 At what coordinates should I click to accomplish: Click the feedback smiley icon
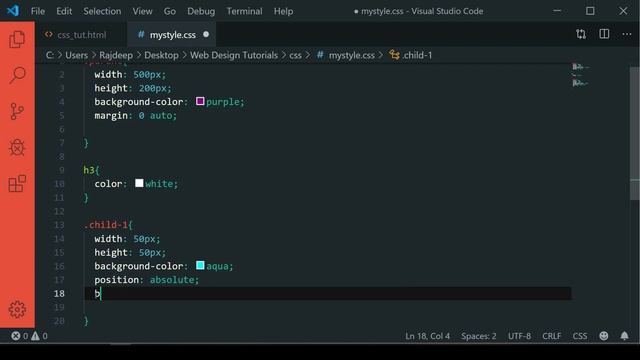tap(604, 336)
